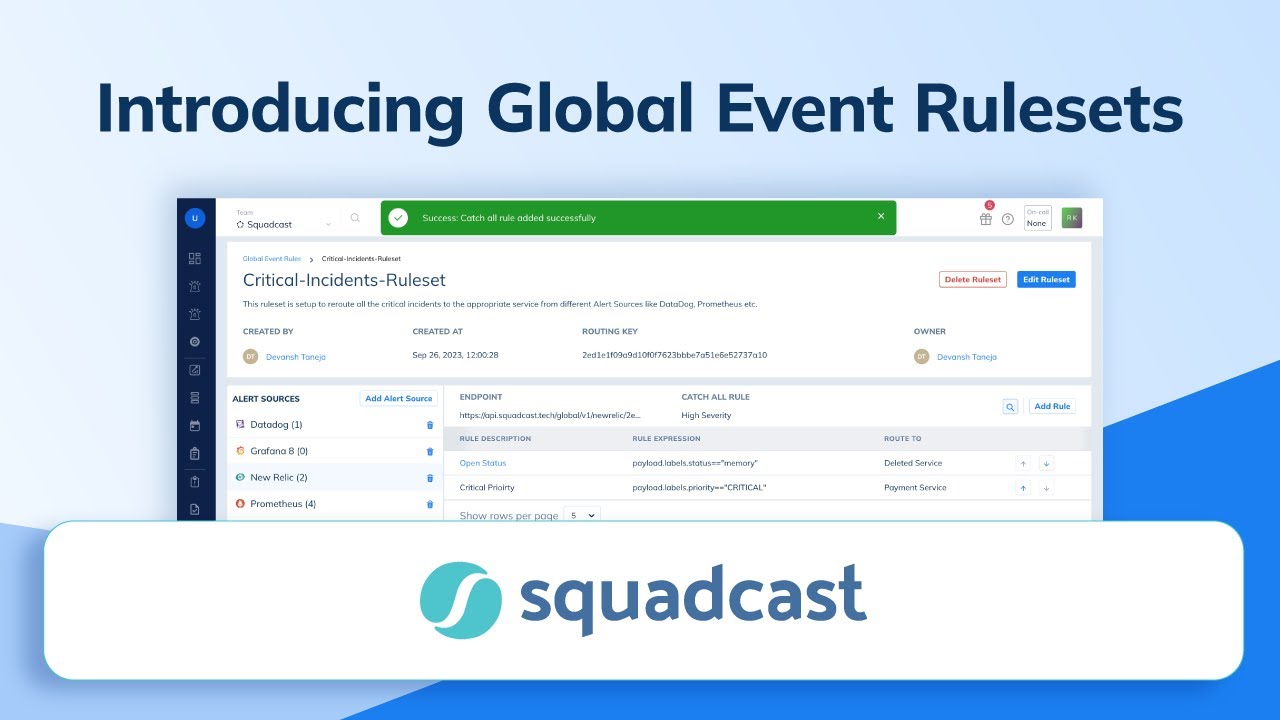Delete the New Relic alert source

tap(430, 478)
